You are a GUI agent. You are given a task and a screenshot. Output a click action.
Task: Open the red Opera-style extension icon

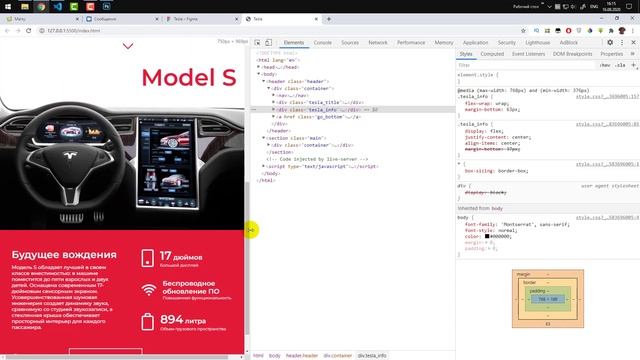[x=569, y=31]
